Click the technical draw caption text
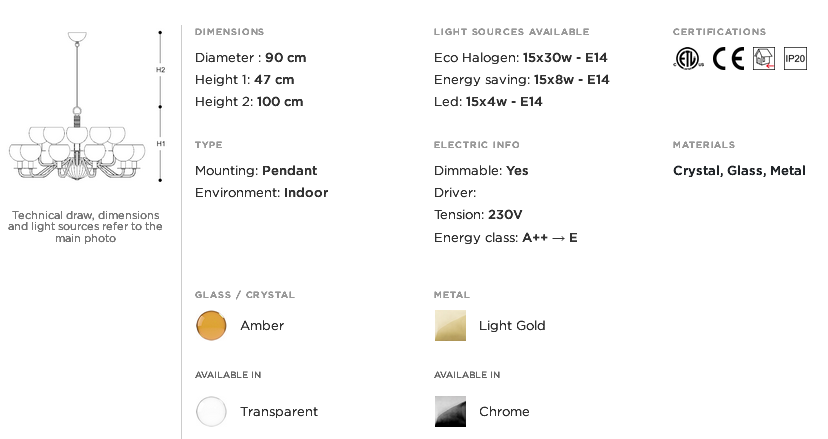 coord(85,227)
